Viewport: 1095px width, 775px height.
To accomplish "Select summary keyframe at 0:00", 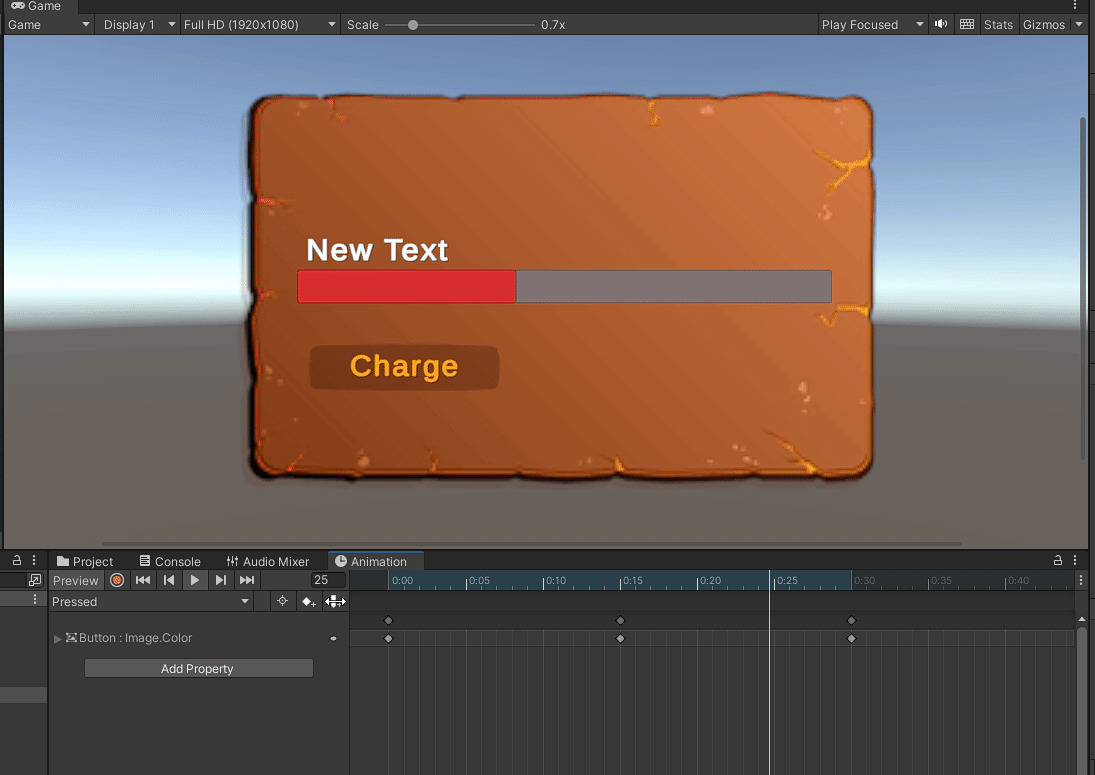I will pos(388,620).
